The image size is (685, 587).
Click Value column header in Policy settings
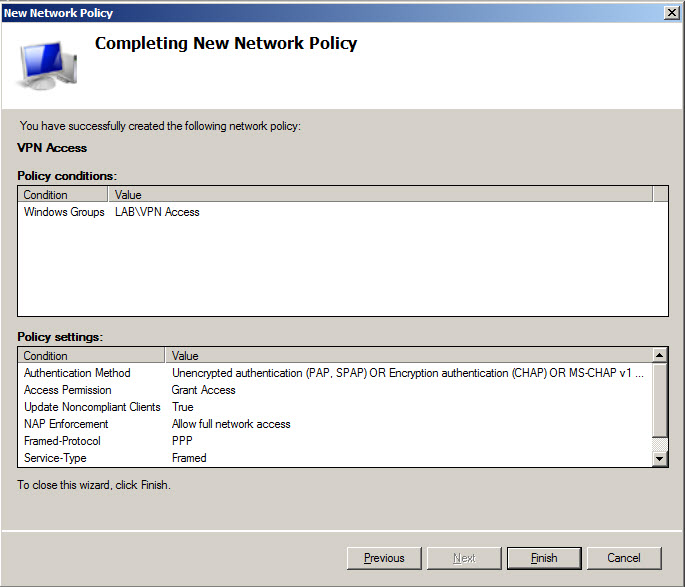409,356
